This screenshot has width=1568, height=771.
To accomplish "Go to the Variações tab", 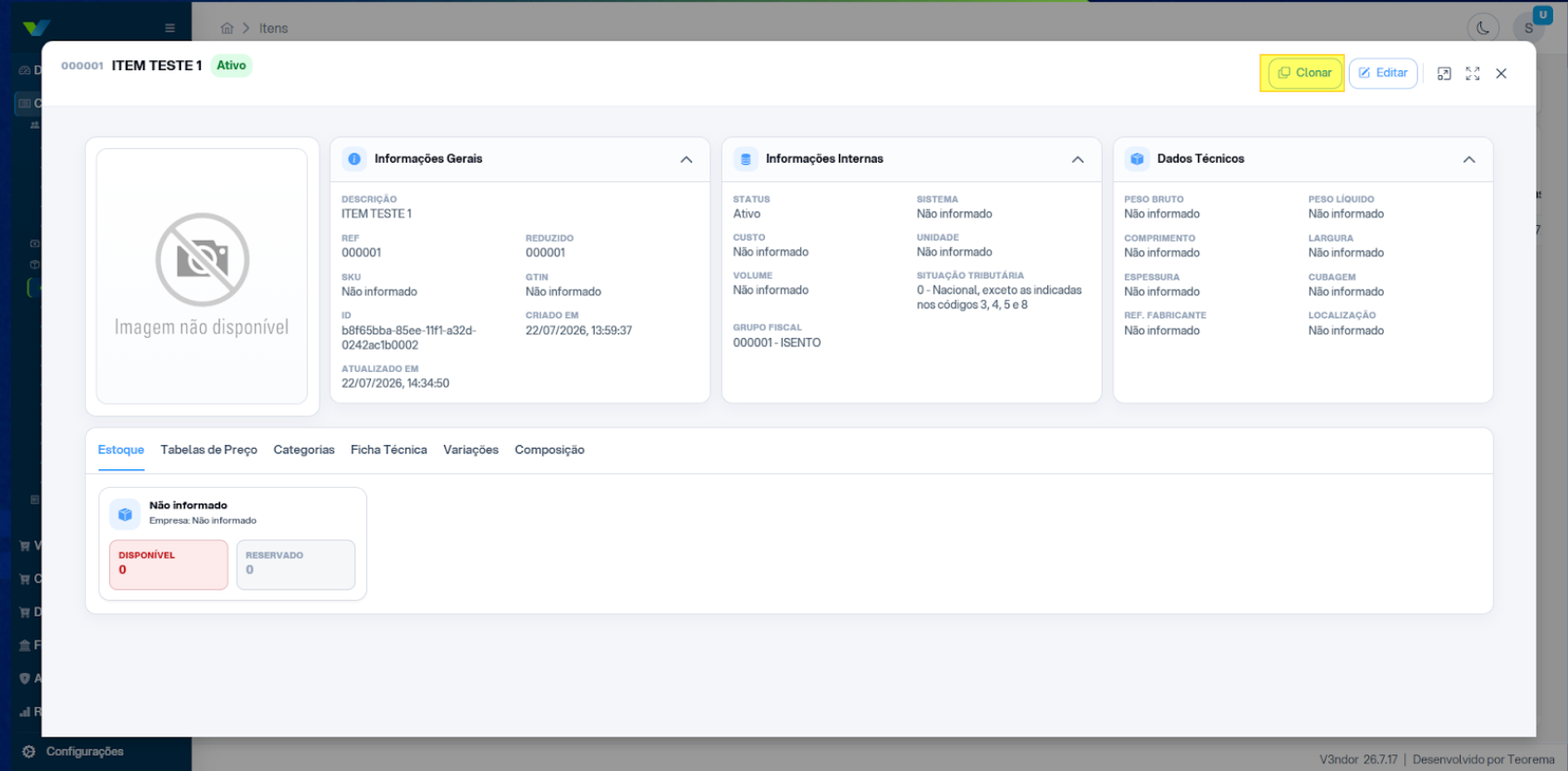I will (x=471, y=450).
